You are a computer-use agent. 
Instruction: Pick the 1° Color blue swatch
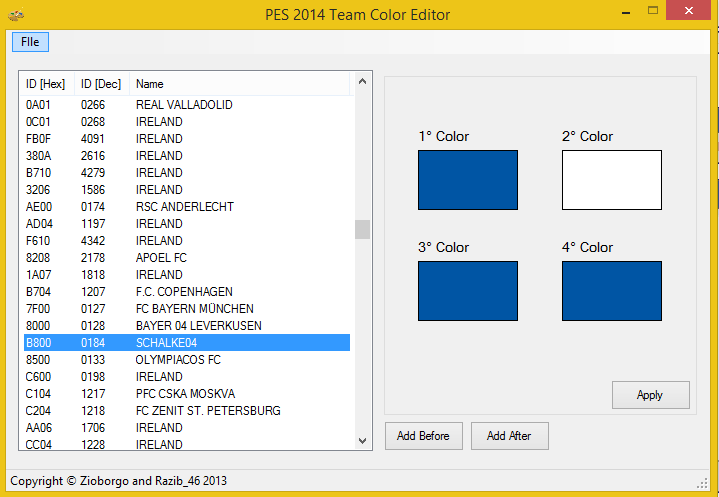pyautogui.click(x=467, y=180)
